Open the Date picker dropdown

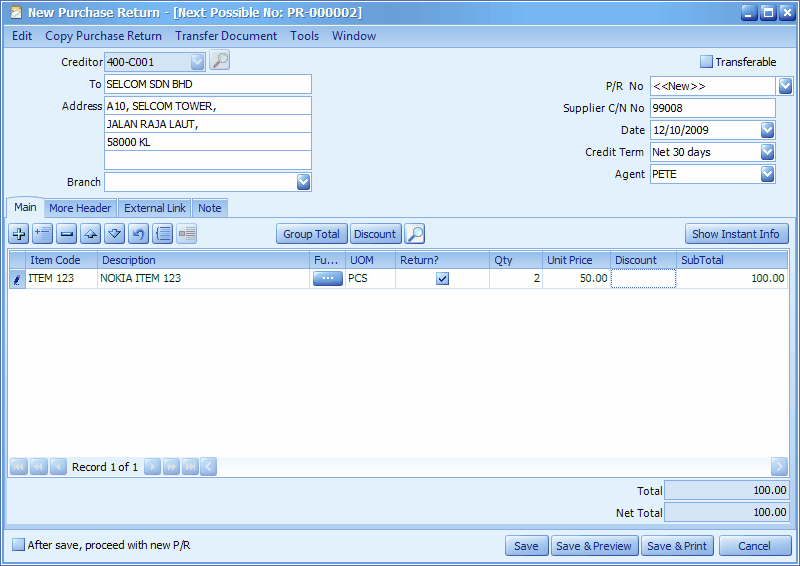click(767, 130)
